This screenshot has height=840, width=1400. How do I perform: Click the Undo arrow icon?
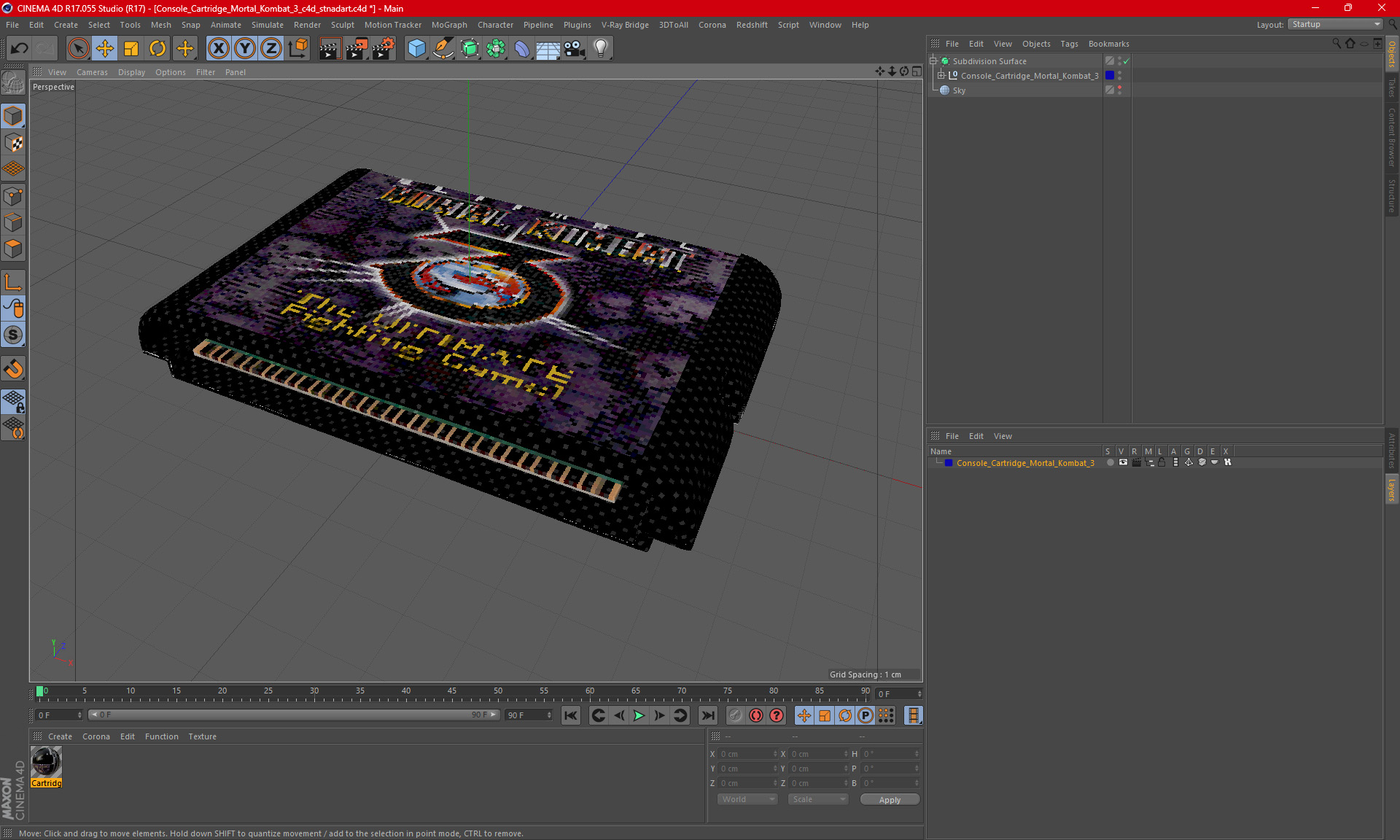(x=20, y=49)
